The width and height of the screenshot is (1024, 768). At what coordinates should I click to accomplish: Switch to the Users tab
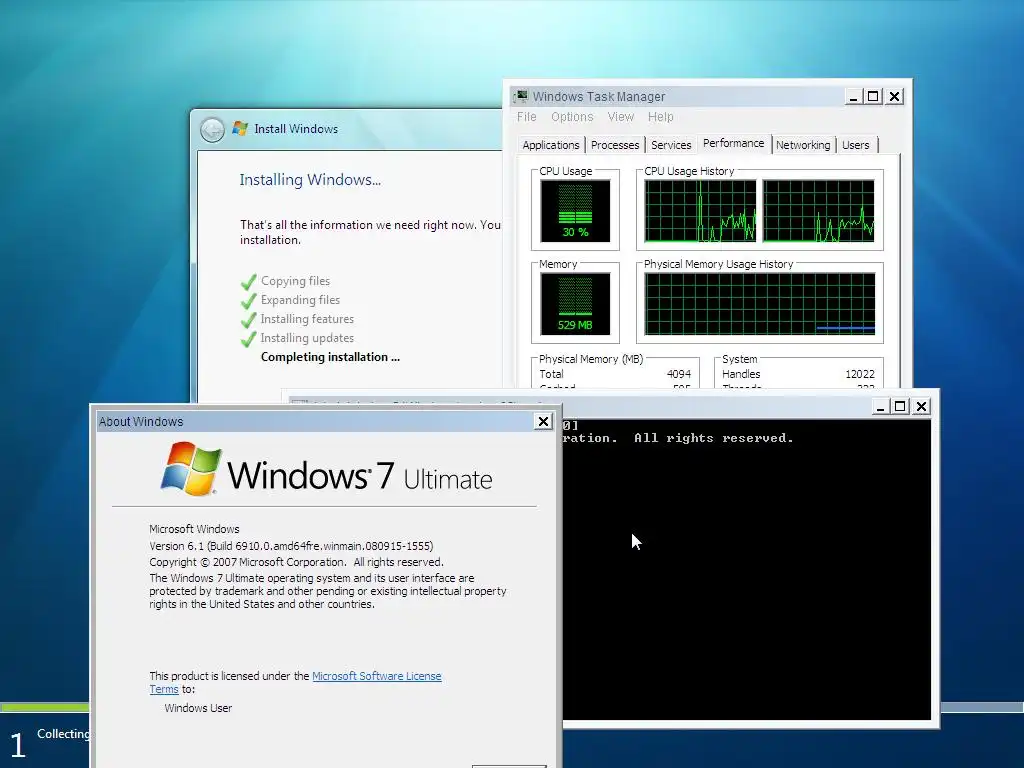[856, 145]
